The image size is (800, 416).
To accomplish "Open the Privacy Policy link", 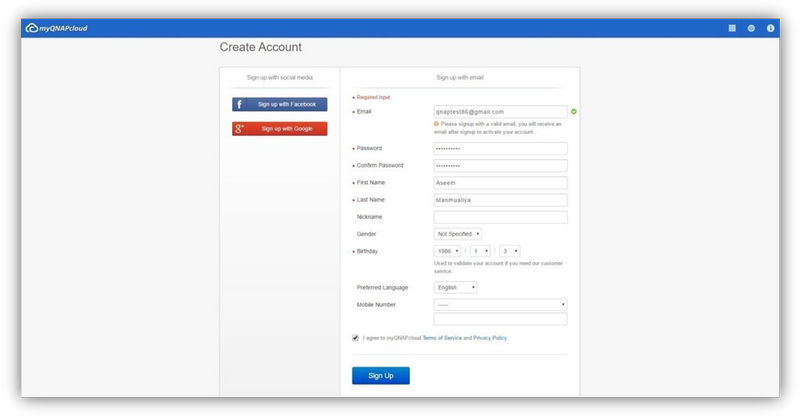I will pos(490,338).
